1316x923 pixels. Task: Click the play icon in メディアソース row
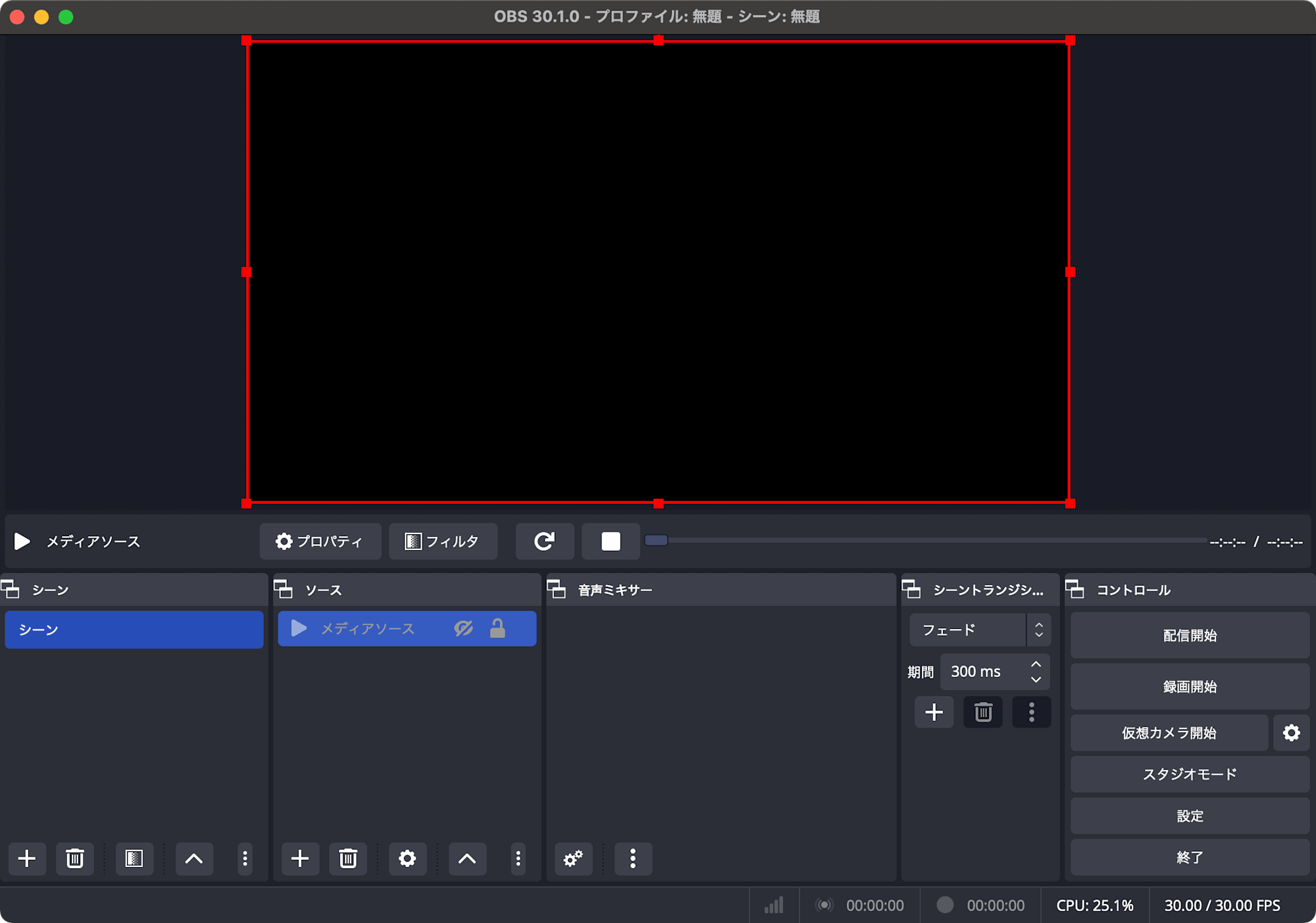(299, 628)
